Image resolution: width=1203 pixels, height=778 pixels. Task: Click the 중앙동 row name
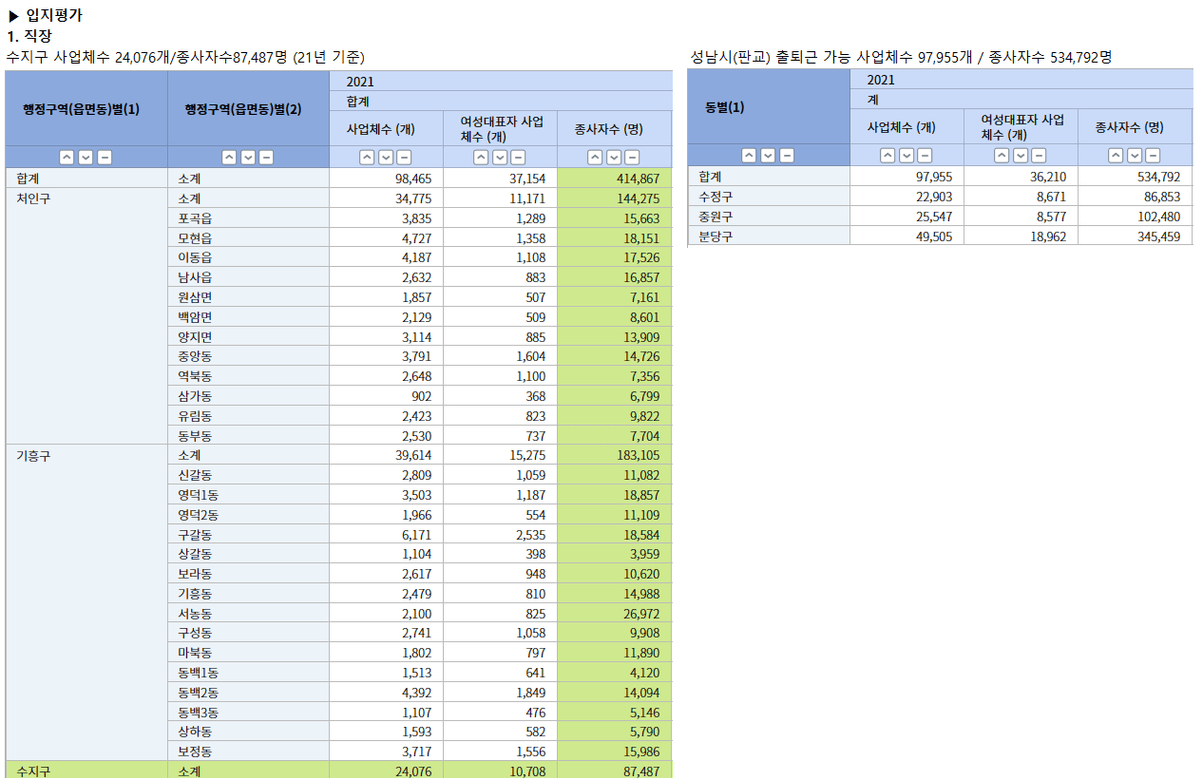197,356
